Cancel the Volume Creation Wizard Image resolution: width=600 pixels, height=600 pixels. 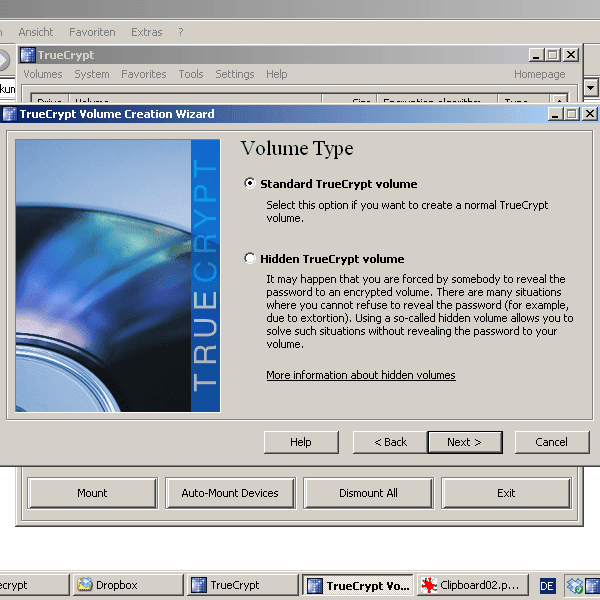pos(552,442)
